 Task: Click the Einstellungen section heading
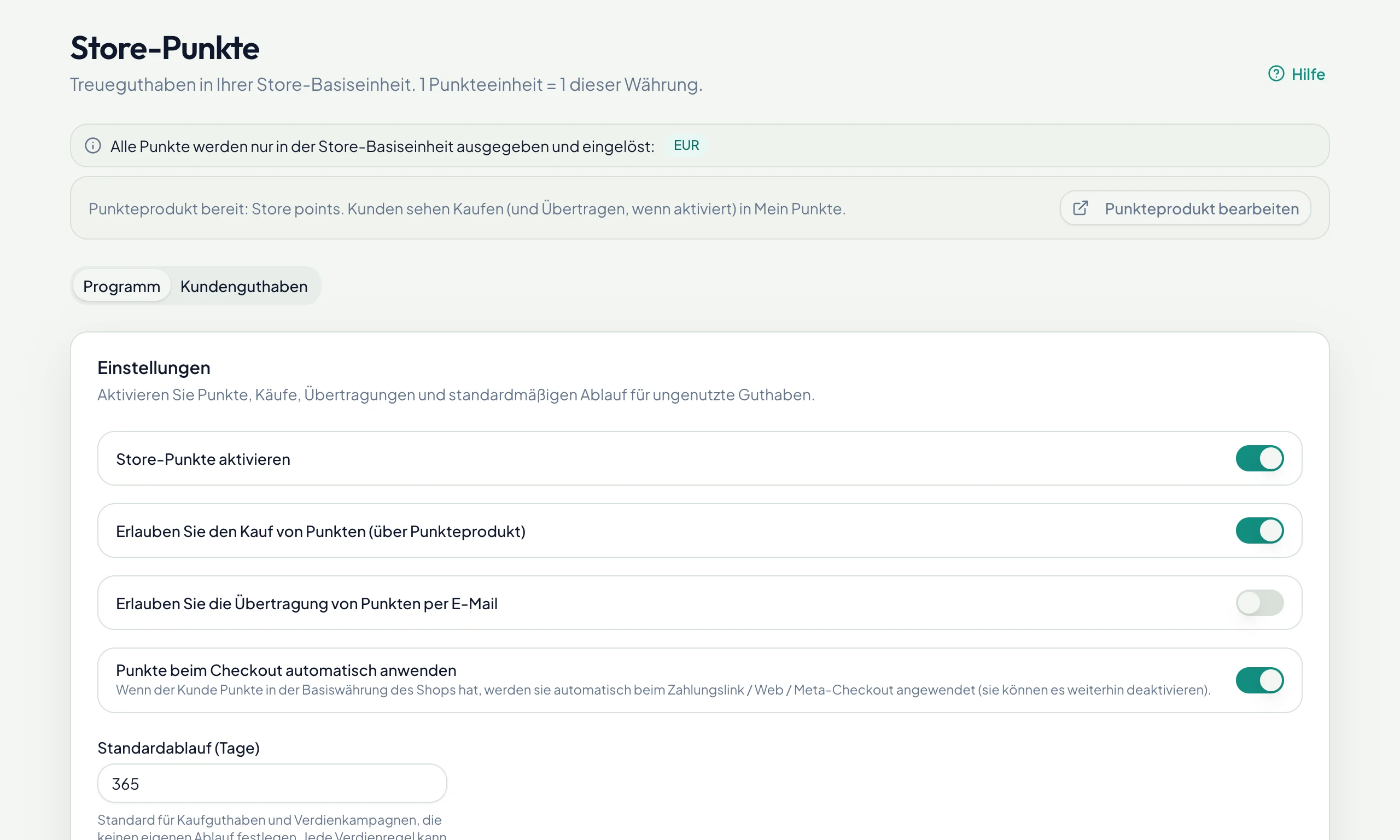click(154, 367)
